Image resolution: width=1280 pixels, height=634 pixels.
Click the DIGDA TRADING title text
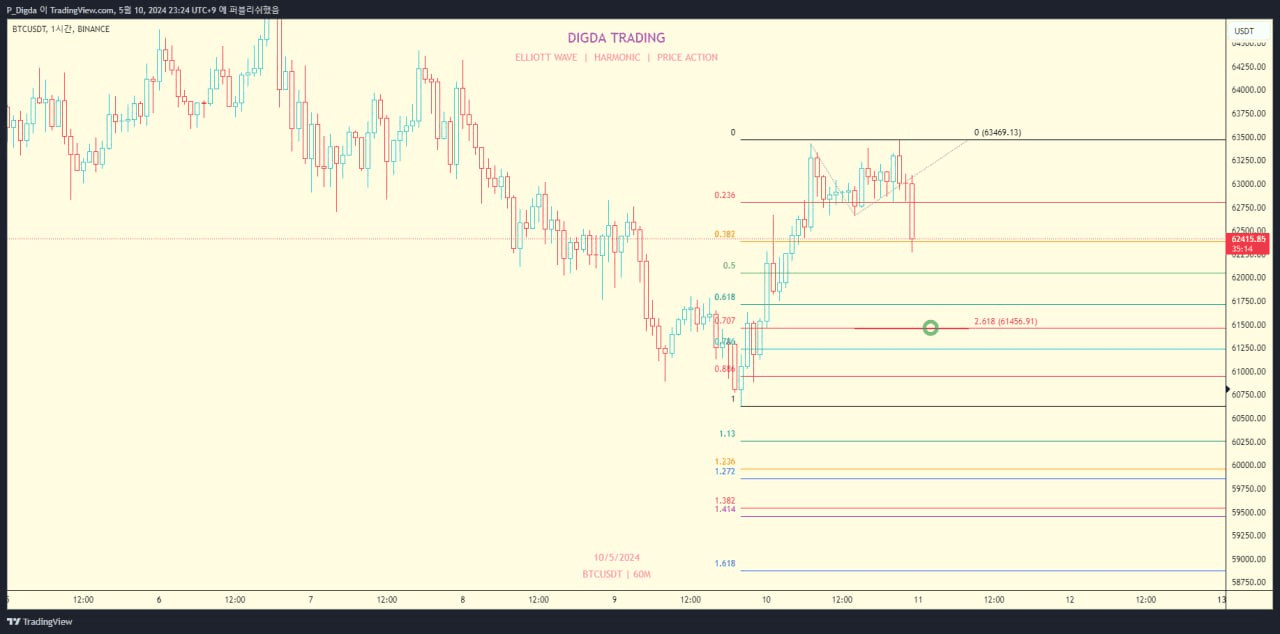tap(617, 38)
